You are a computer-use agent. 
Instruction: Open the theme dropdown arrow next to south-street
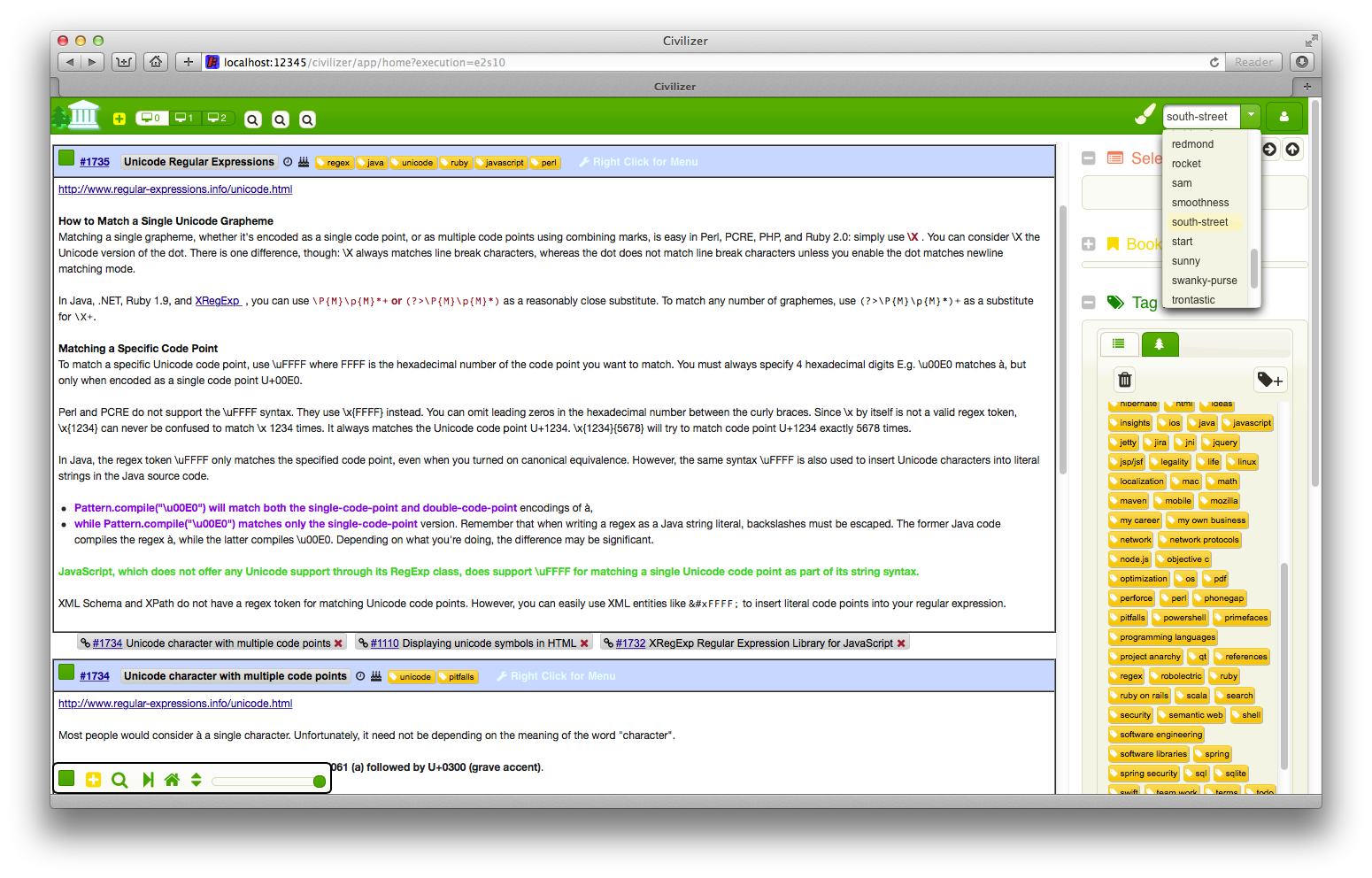coord(1251,115)
